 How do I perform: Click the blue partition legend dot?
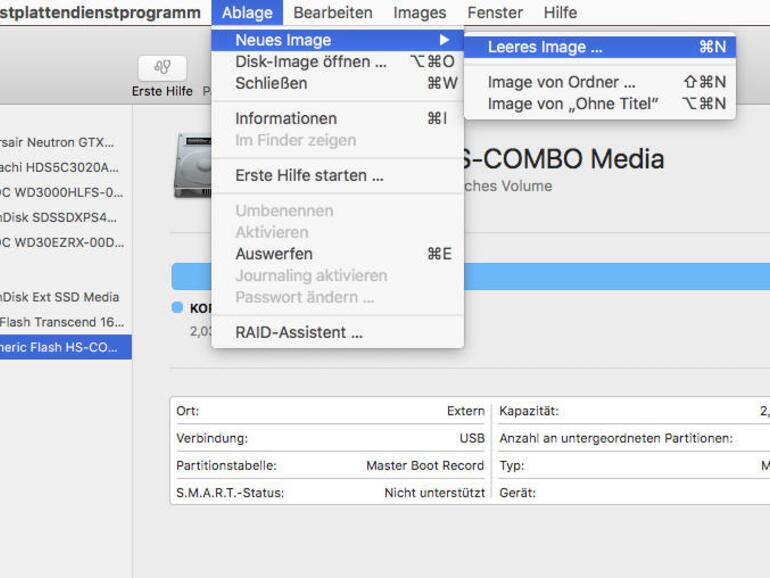pos(177,307)
